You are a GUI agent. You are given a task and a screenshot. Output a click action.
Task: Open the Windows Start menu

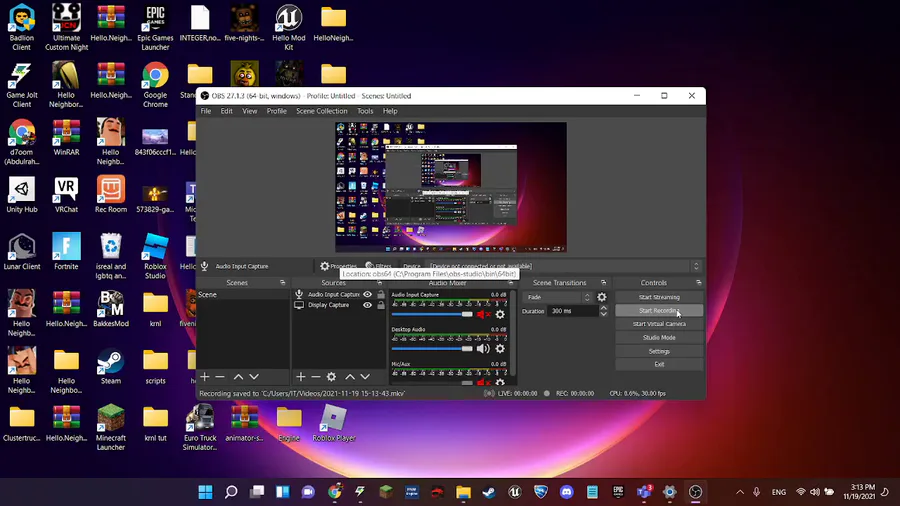(x=205, y=492)
